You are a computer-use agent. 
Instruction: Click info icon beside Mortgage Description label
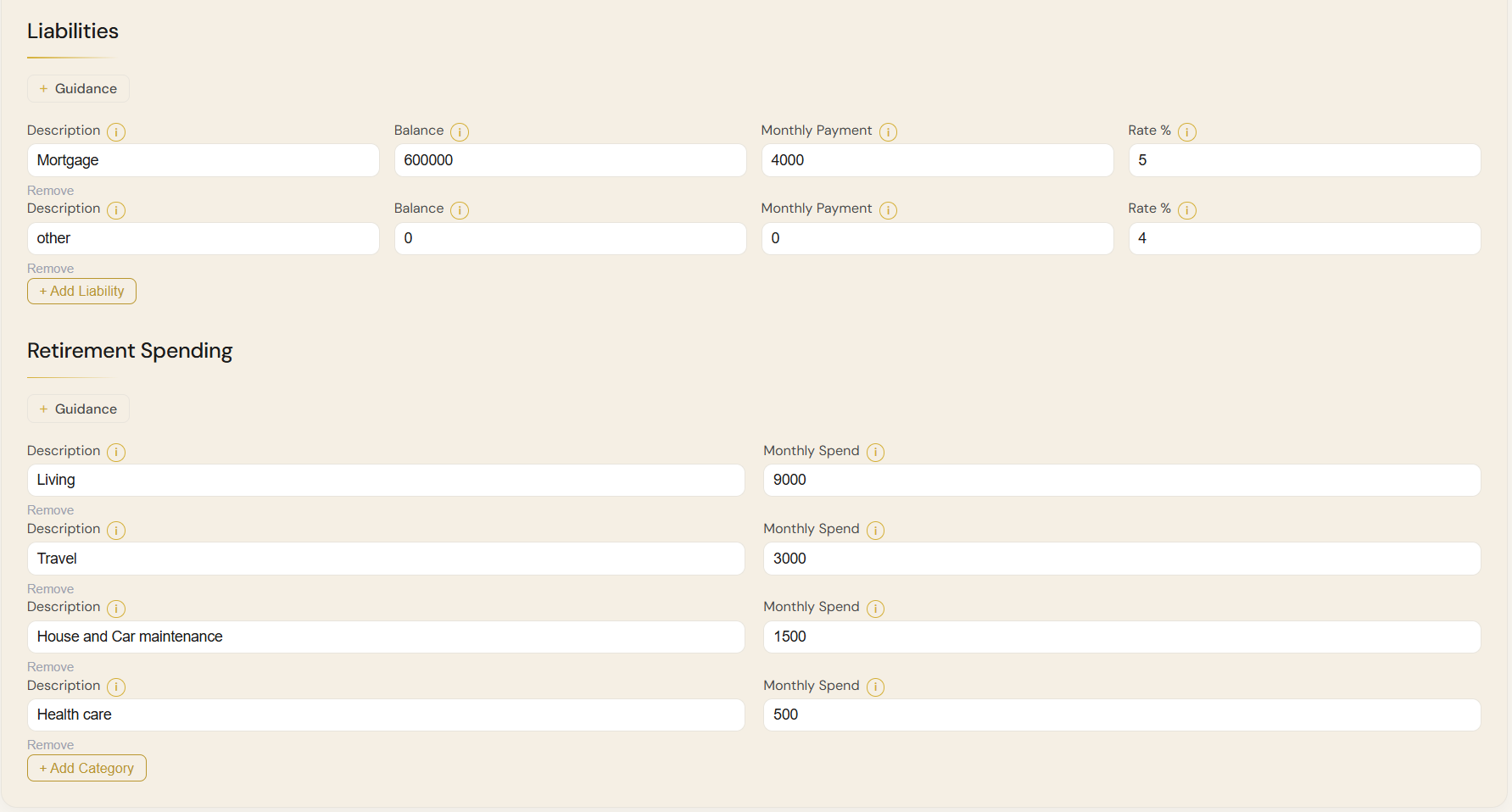click(x=116, y=131)
